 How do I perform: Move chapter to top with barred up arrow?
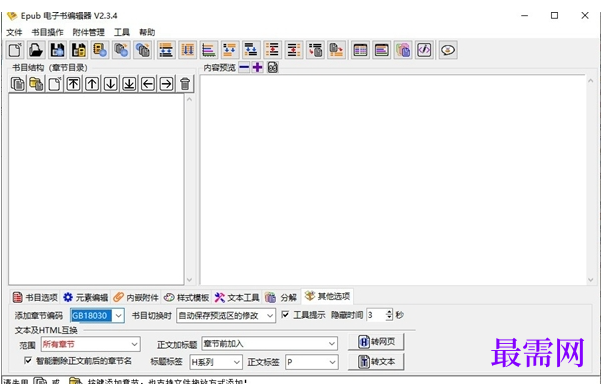(73, 83)
